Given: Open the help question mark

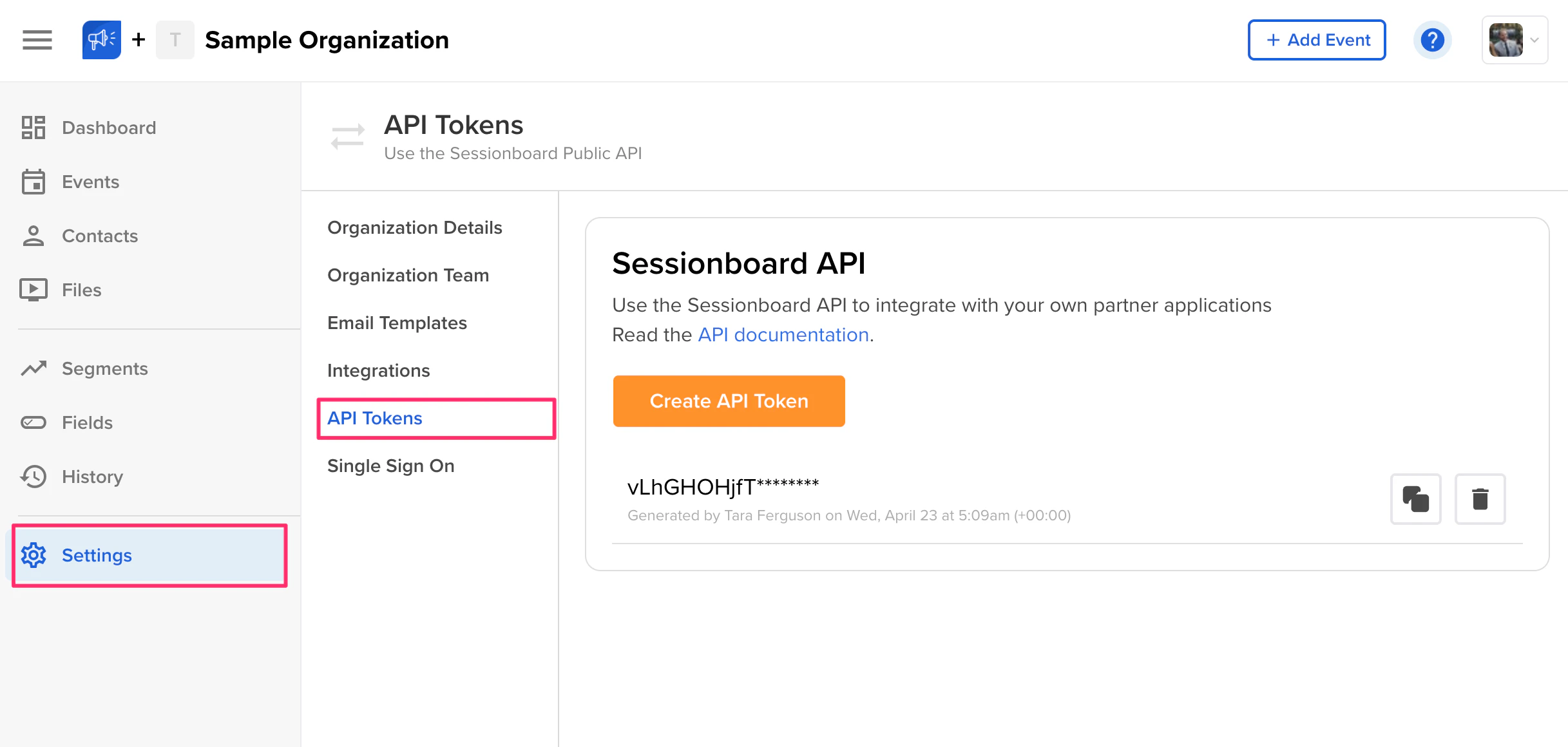Looking at the screenshot, I should 1432,39.
